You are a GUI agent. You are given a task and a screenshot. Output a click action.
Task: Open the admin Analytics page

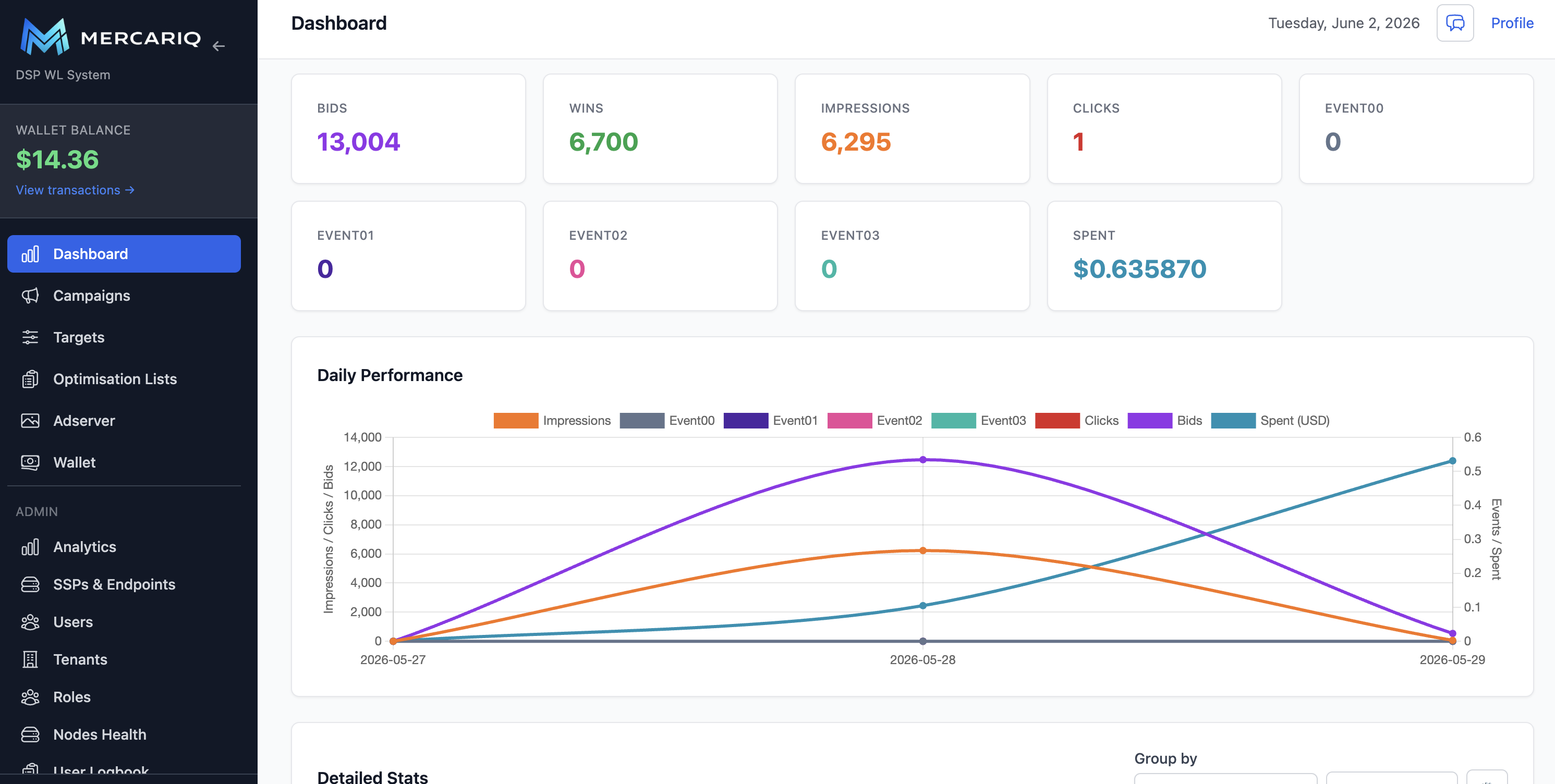tap(124, 547)
